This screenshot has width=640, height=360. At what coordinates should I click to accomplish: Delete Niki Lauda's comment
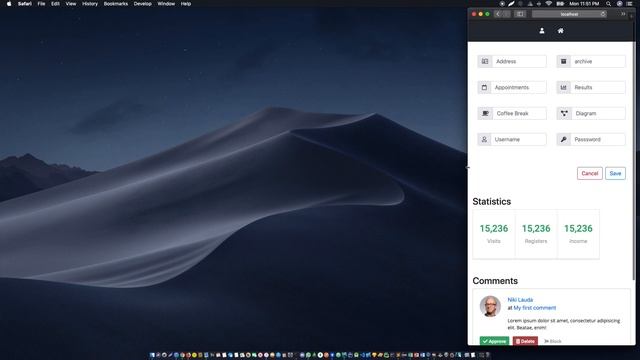[x=525, y=341]
